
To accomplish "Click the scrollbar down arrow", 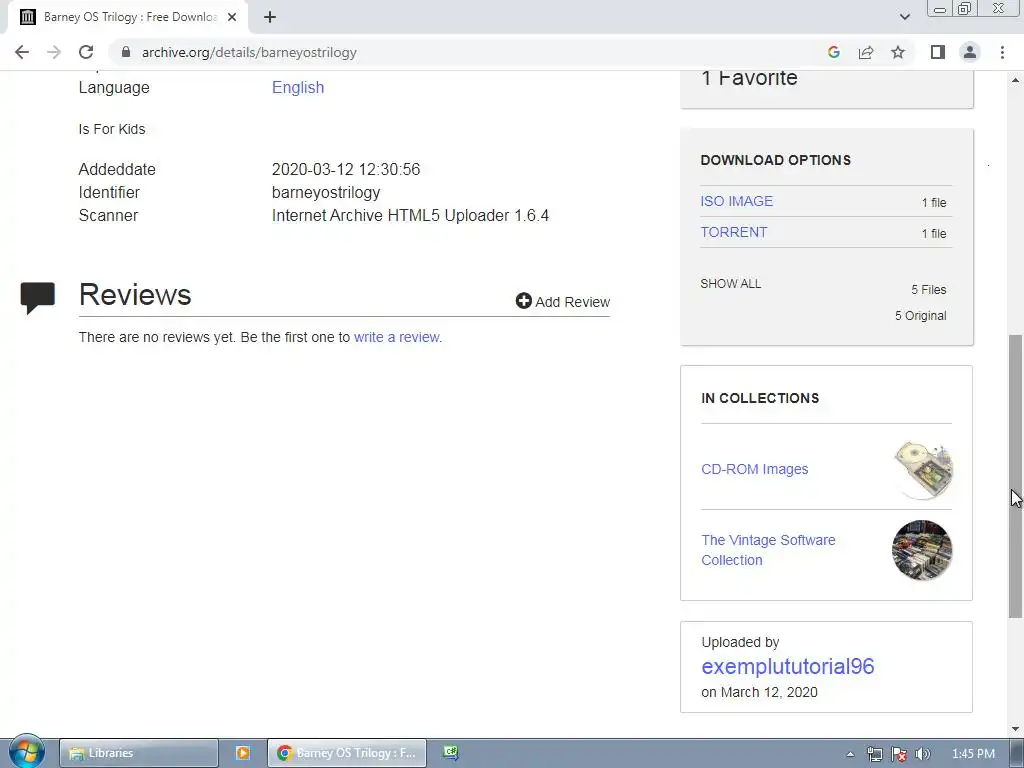I will click(1015, 729).
